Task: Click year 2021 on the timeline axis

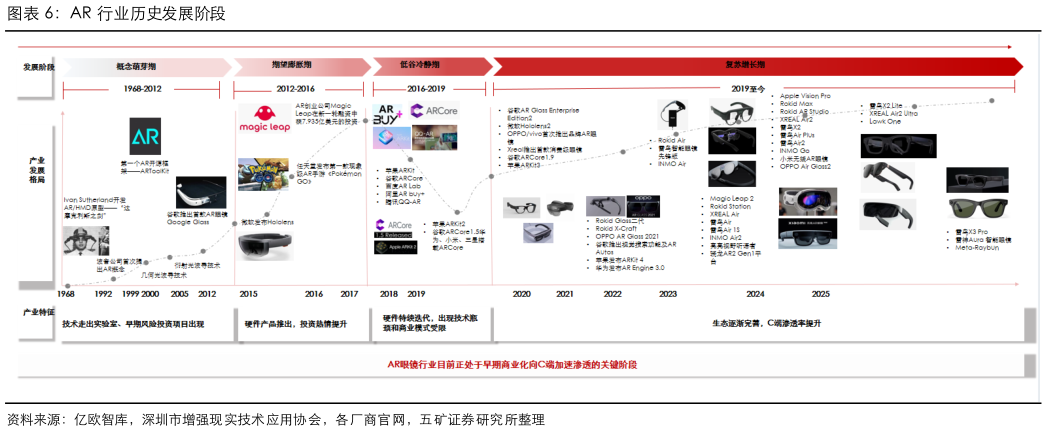Action: (x=565, y=294)
